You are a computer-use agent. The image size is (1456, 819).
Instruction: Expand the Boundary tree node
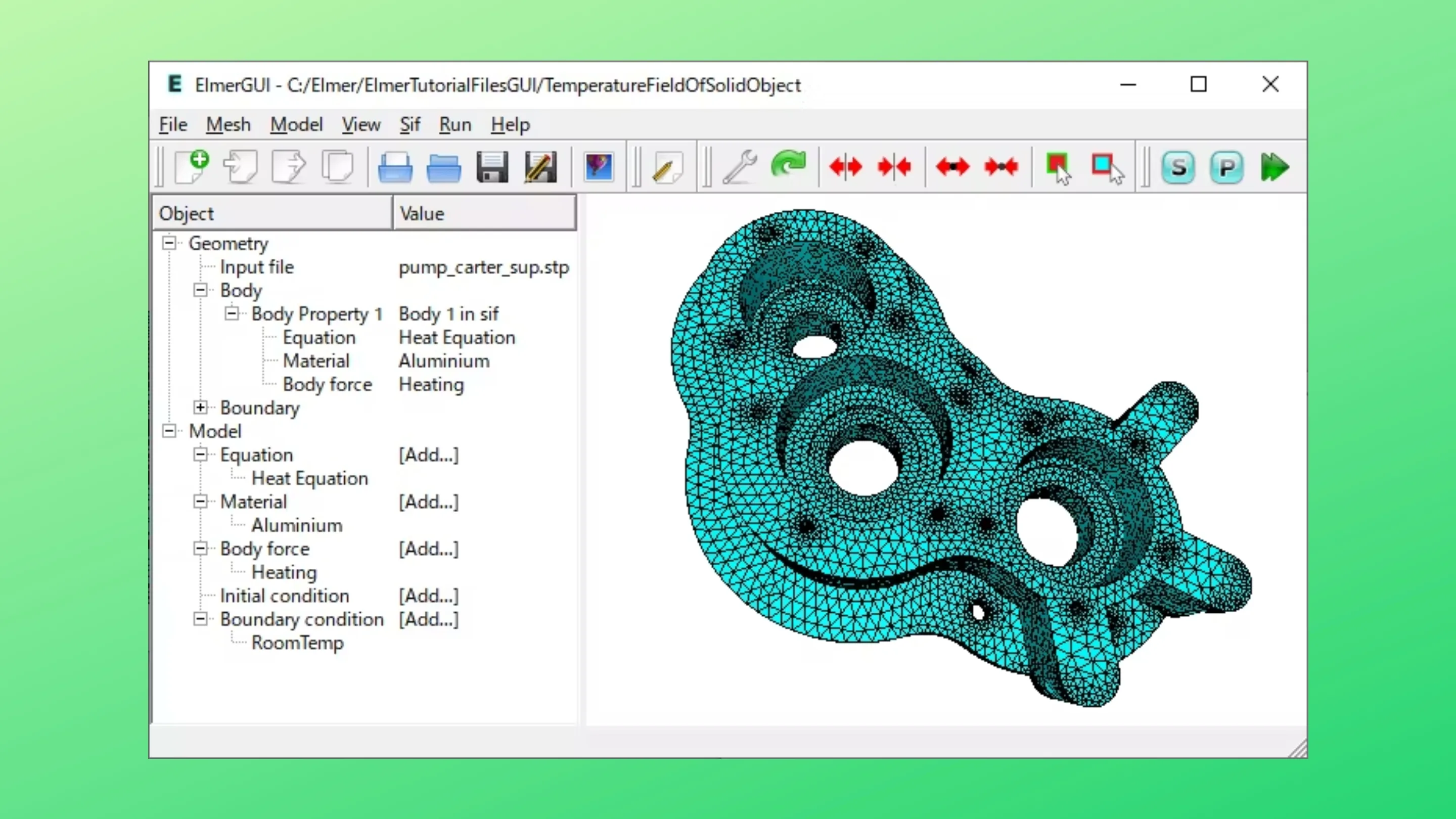click(201, 407)
